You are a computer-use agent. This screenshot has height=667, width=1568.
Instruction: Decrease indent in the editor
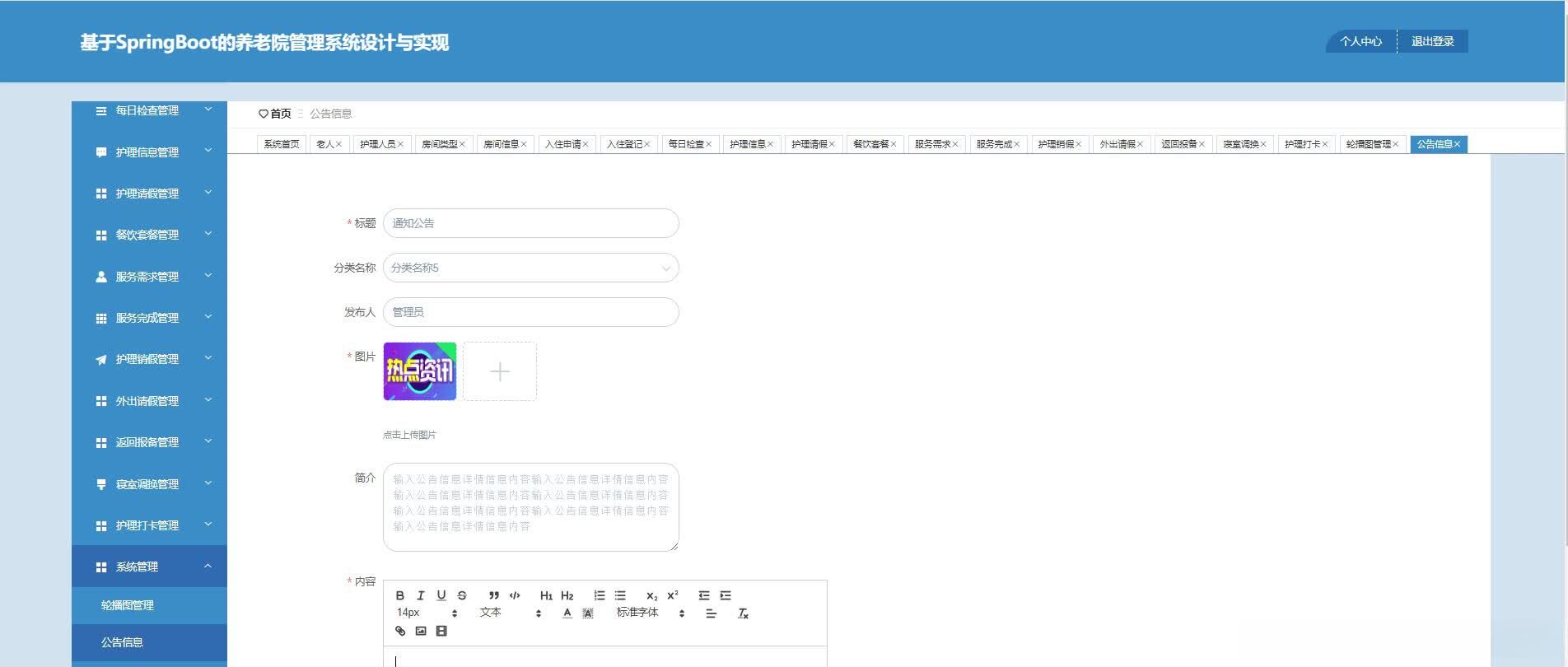click(704, 595)
